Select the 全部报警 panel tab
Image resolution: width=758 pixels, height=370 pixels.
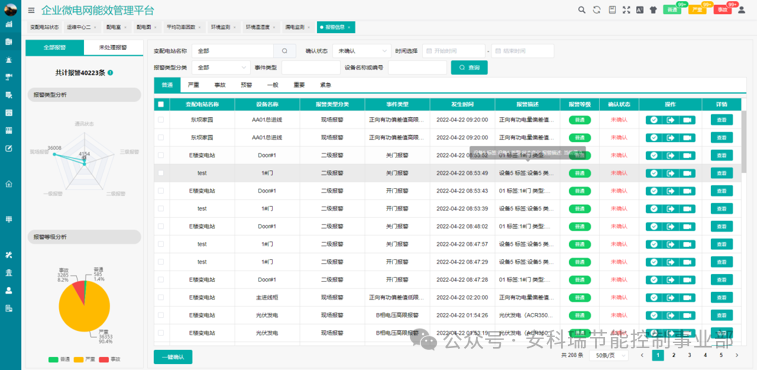55,47
